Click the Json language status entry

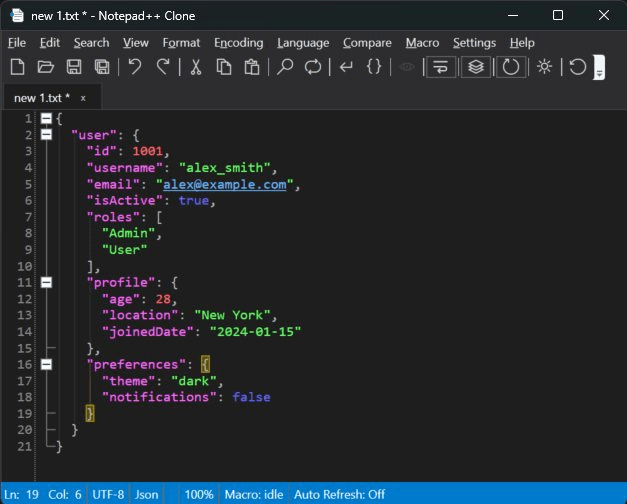[x=146, y=494]
